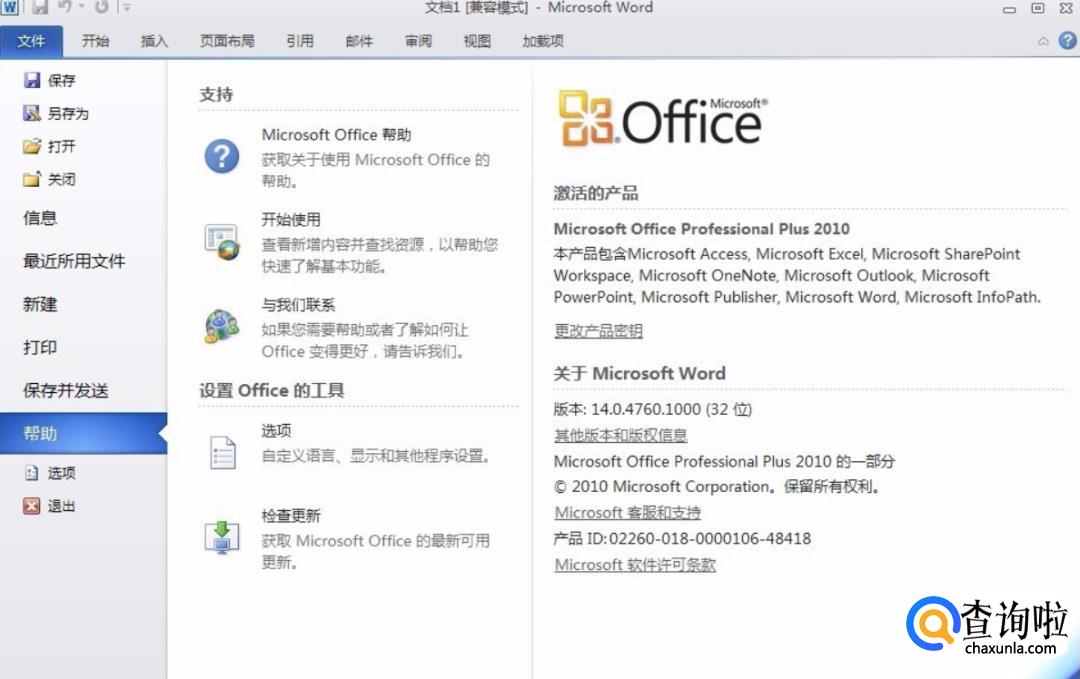Click the product ID 02260-018-0000106-48418
Screen dimensions: 1080x679
(x=709, y=539)
